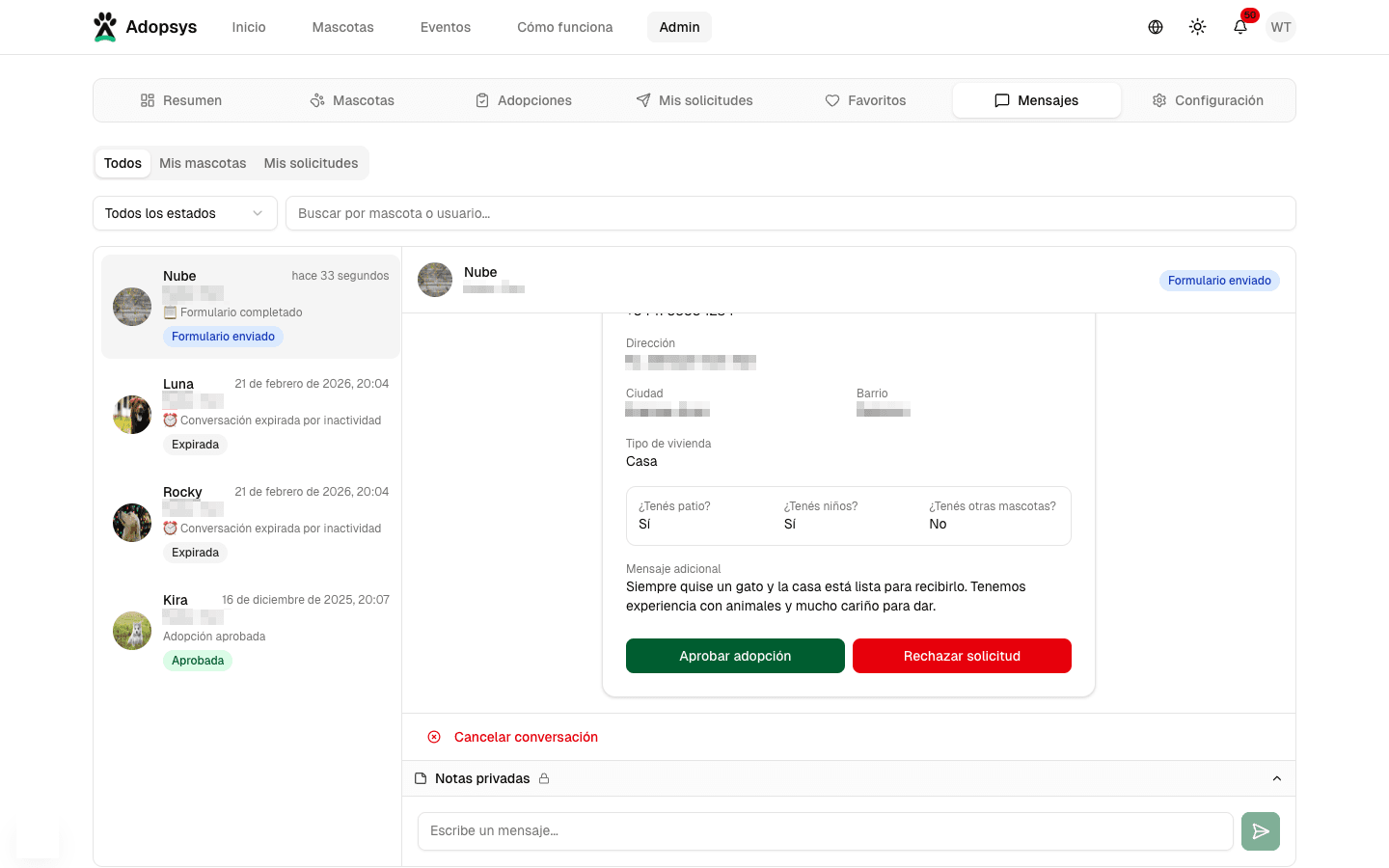Click the red 50 notification badge
The width and height of the screenshot is (1389, 868).
point(1248,14)
